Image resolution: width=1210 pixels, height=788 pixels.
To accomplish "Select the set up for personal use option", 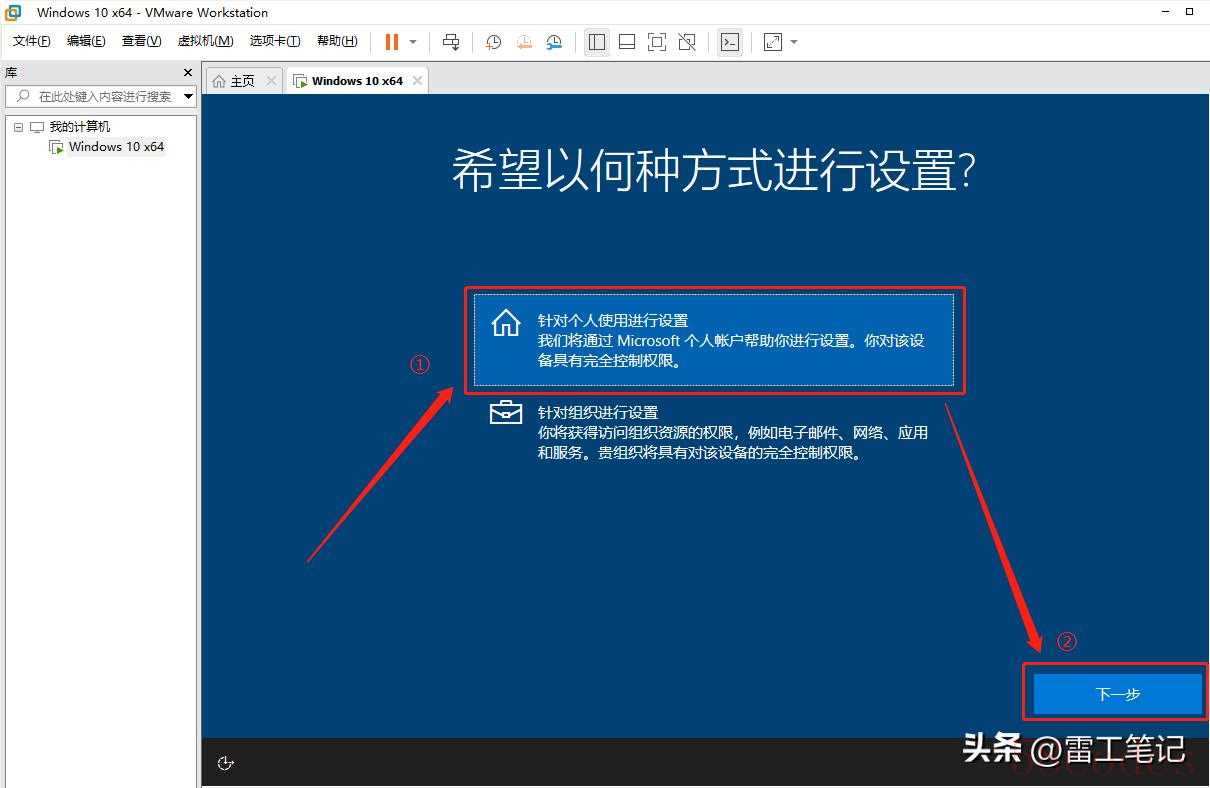I will (713, 340).
